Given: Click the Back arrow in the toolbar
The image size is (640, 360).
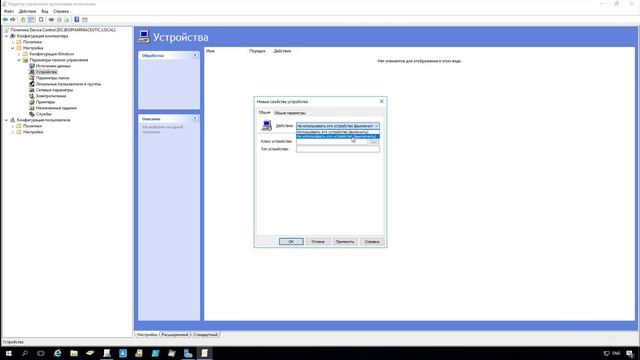Looking at the screenshot, I should (x=5, y=20).
